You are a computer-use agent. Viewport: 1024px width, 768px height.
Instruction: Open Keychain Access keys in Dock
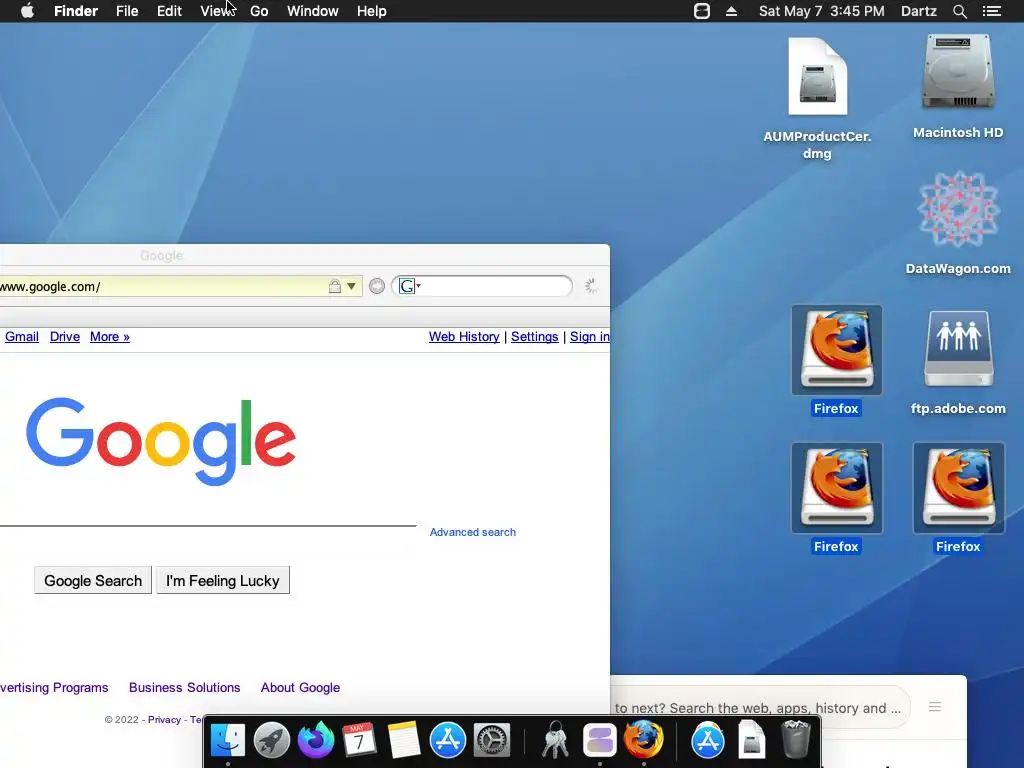555,740
